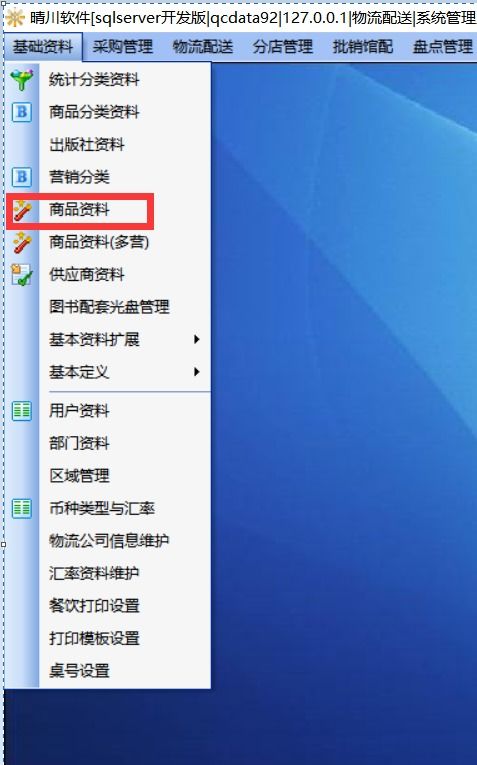Click the wand icon beside 商品资料(多营)
The height and width of the screenshot is (765, 477).
point(22,242)
